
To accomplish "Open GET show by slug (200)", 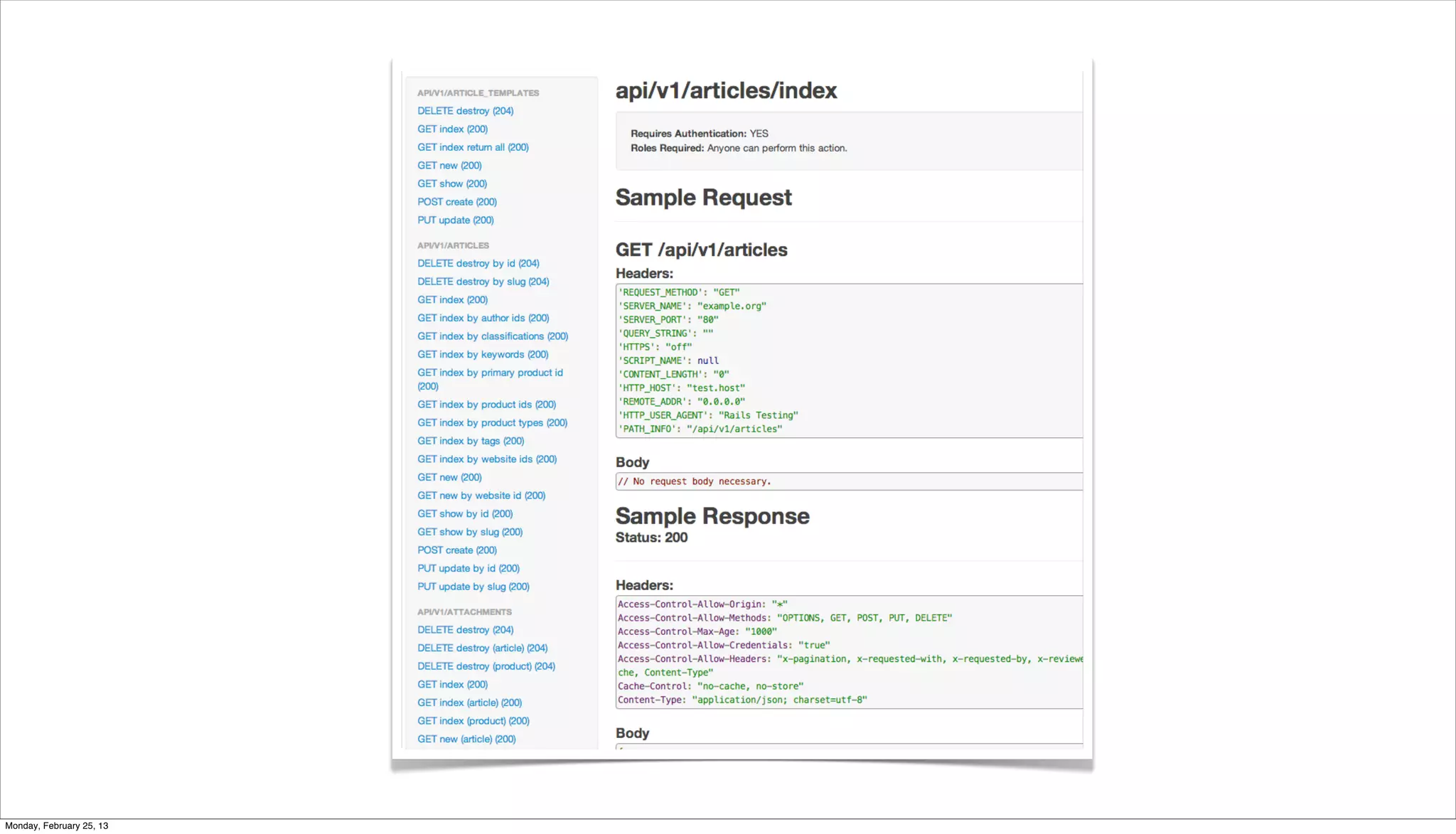I will click(470, 532).
